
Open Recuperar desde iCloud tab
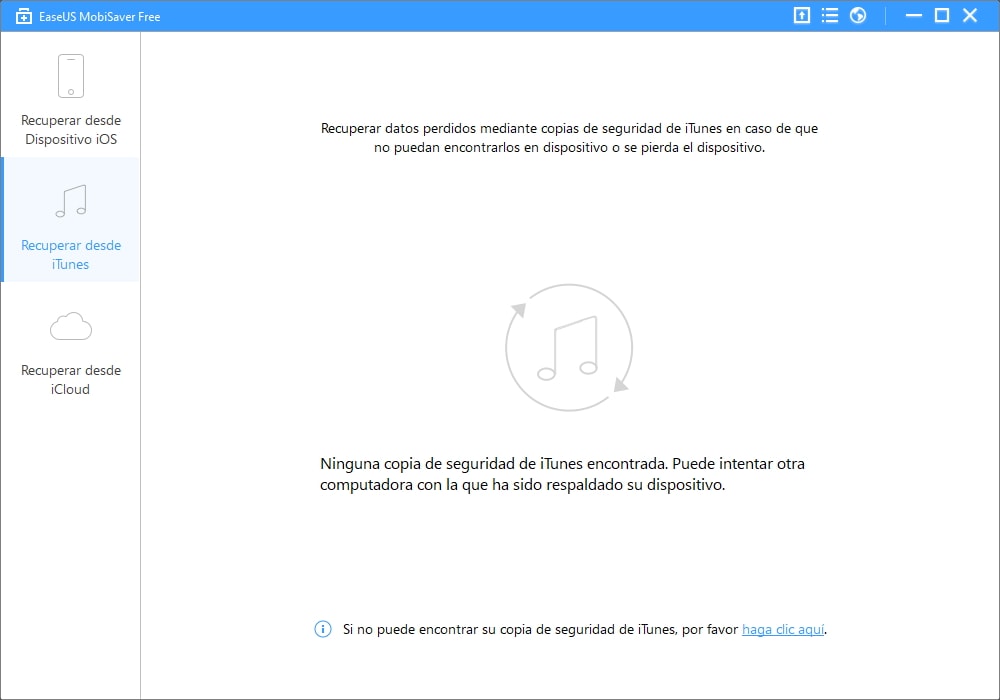pos(71,345)
